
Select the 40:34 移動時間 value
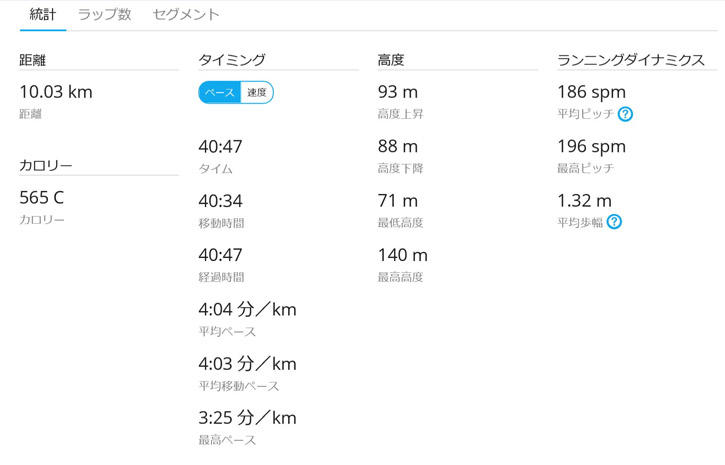coord(221,201)
